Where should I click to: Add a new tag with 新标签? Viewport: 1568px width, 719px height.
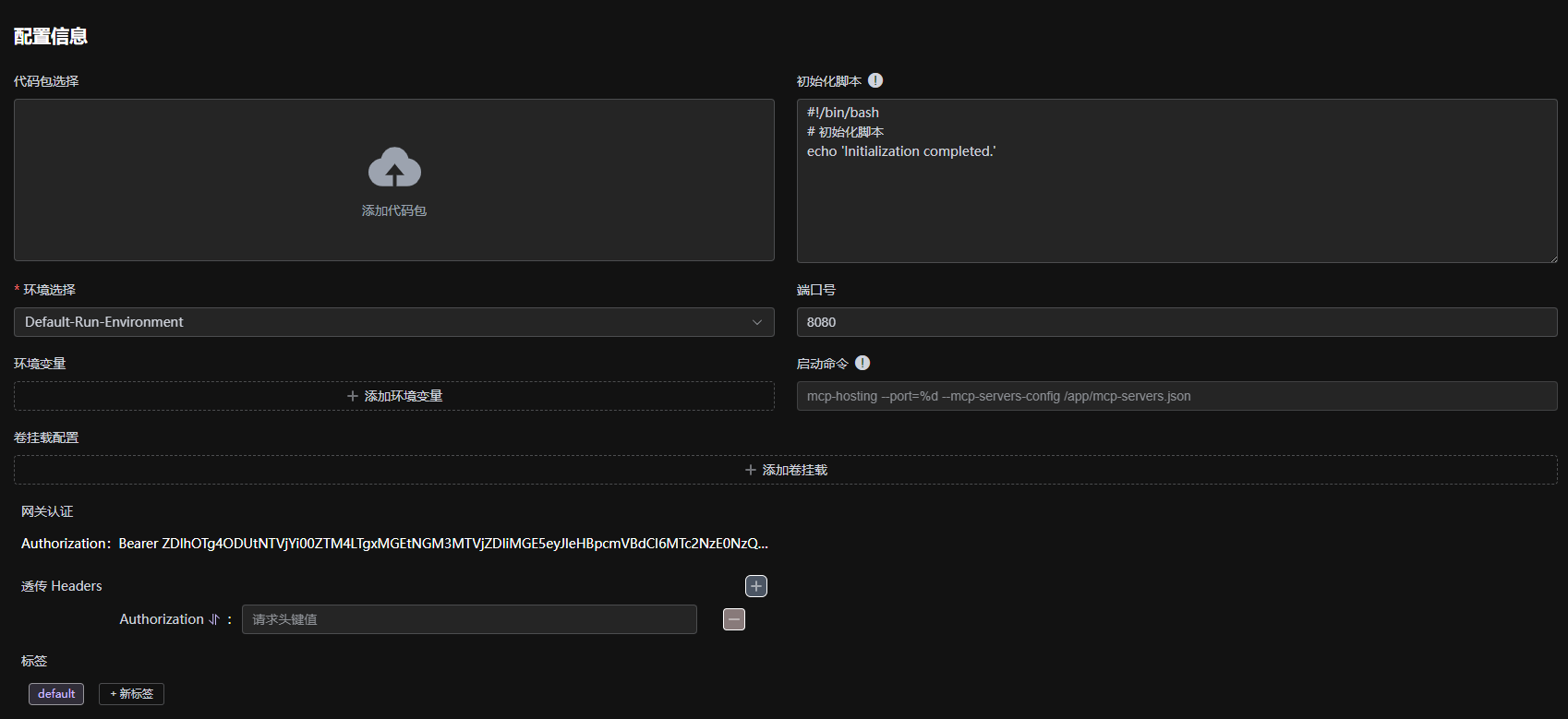click(131, 694)
